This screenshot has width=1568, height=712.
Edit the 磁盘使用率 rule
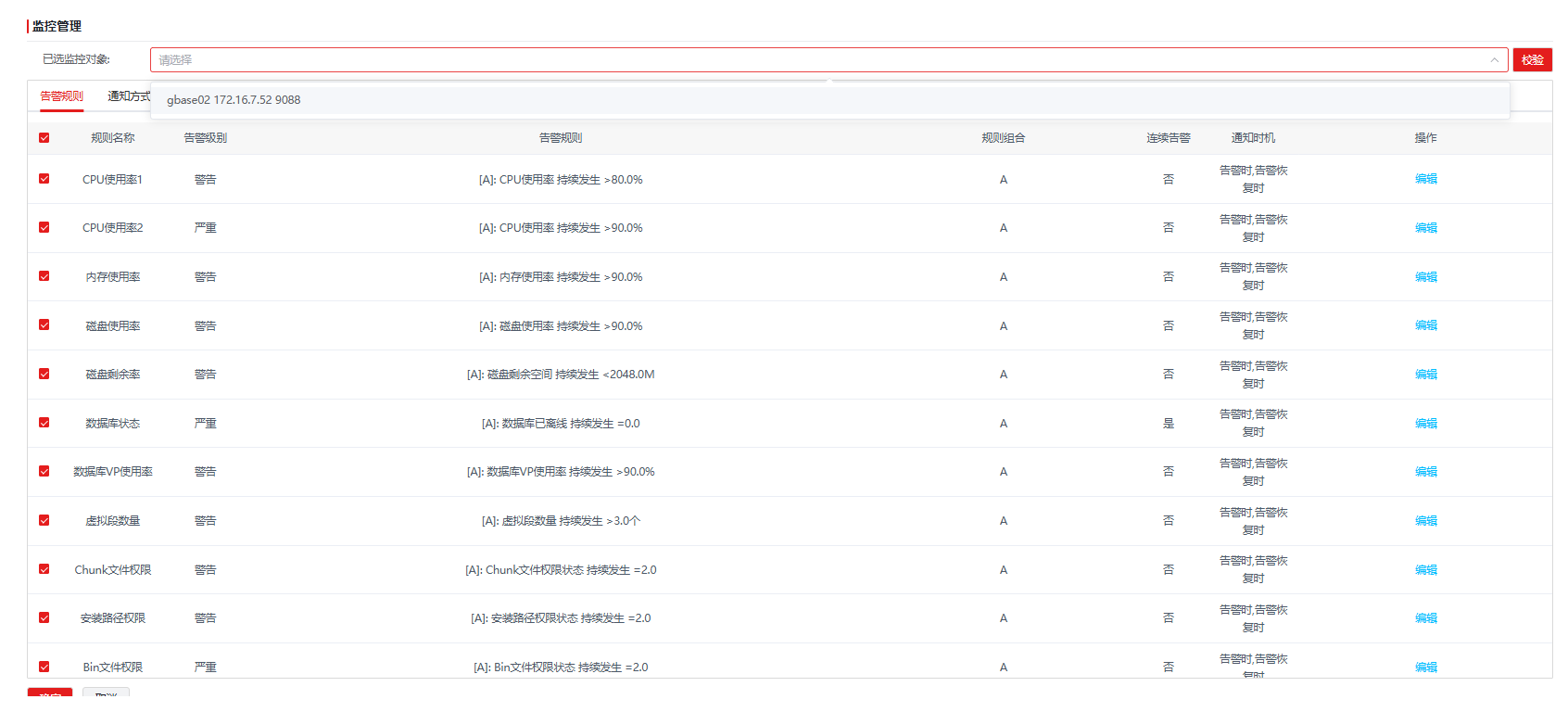click(x=1425, y=325)
